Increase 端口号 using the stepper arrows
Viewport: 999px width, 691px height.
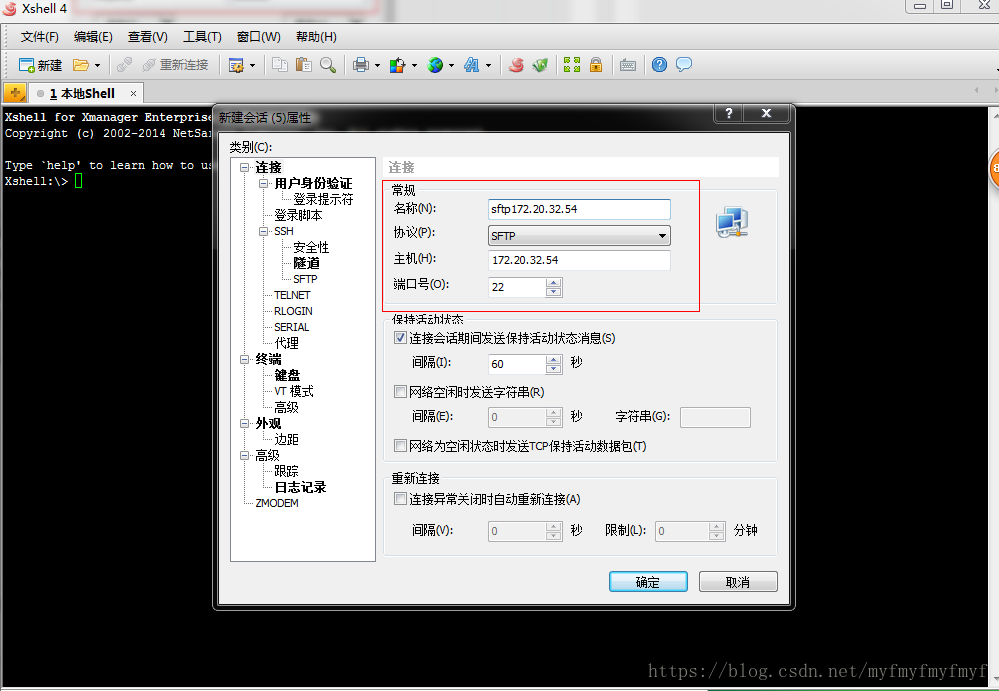pos(553,280)
